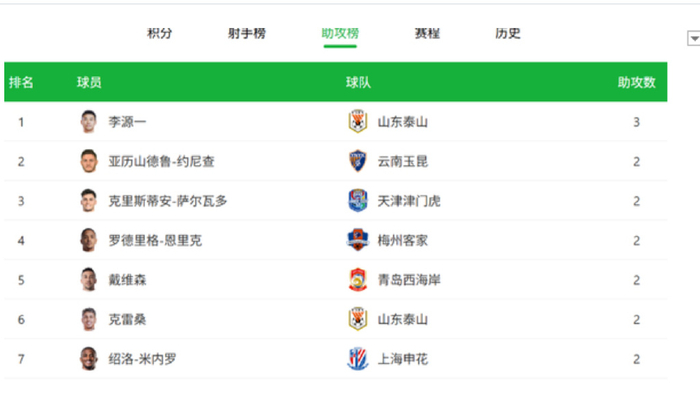Click the player name 克雷桑
Screen dimensions: 700x412
[127, 319]
